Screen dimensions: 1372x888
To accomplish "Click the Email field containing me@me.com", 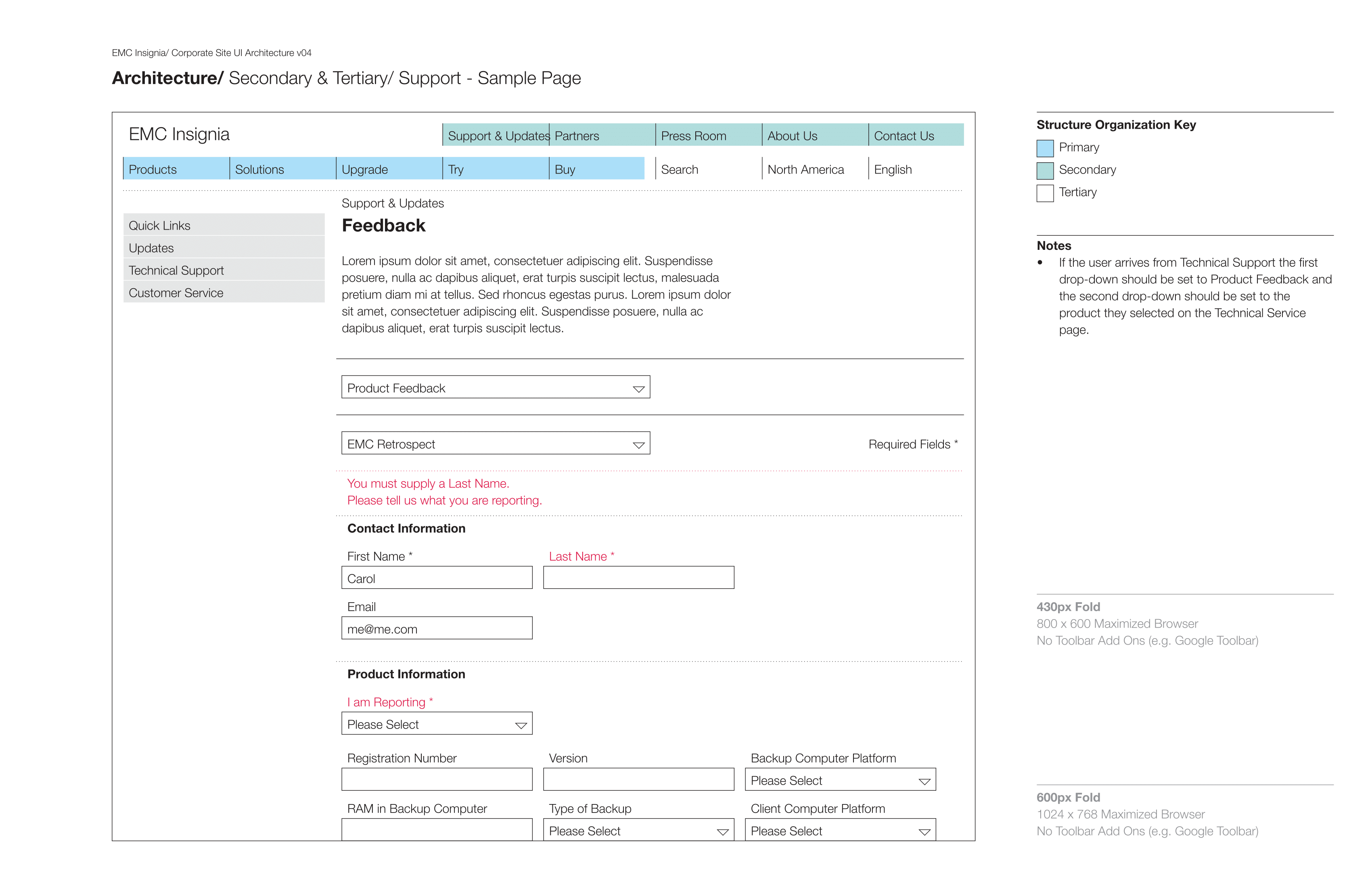I will pos(436,628).
